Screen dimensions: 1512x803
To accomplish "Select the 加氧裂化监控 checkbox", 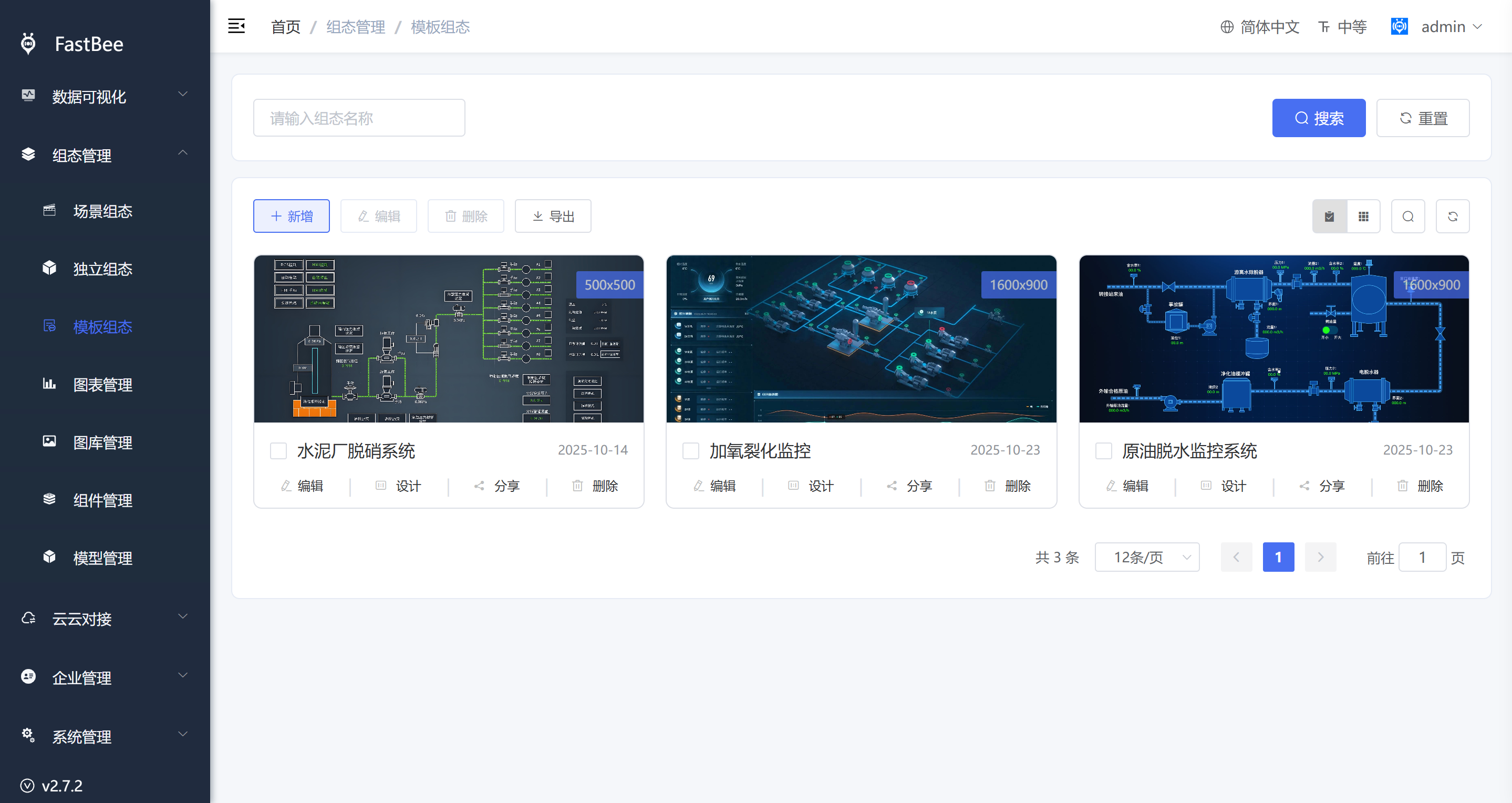I will pyautogui.click(x=691, y=451).
